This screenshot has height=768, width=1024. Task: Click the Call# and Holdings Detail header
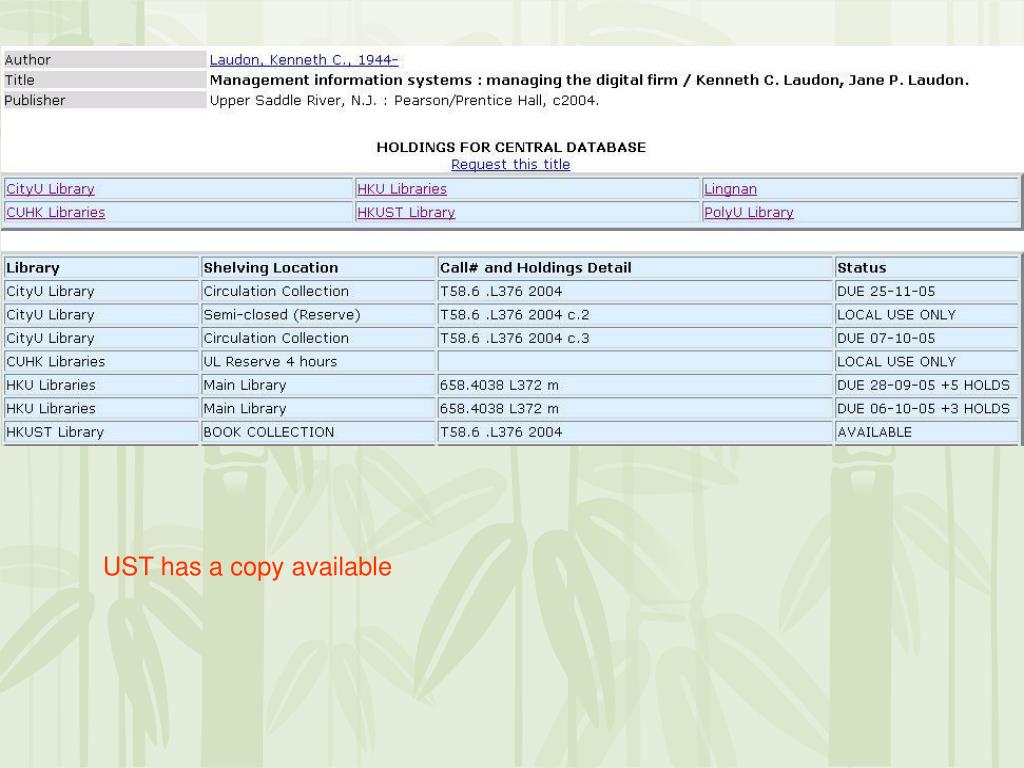click(635, 268)
